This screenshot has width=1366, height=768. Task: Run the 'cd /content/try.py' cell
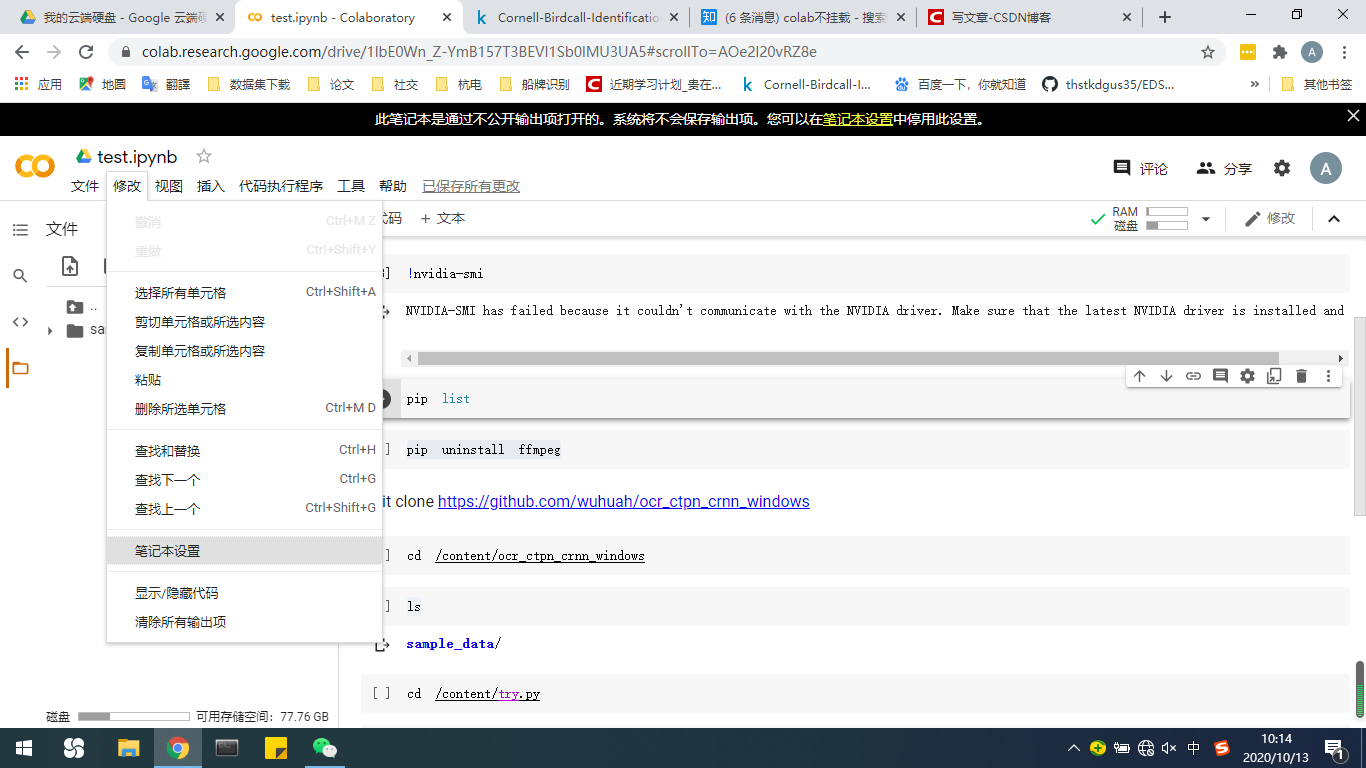pyautogui.click(x=381, y=693)
